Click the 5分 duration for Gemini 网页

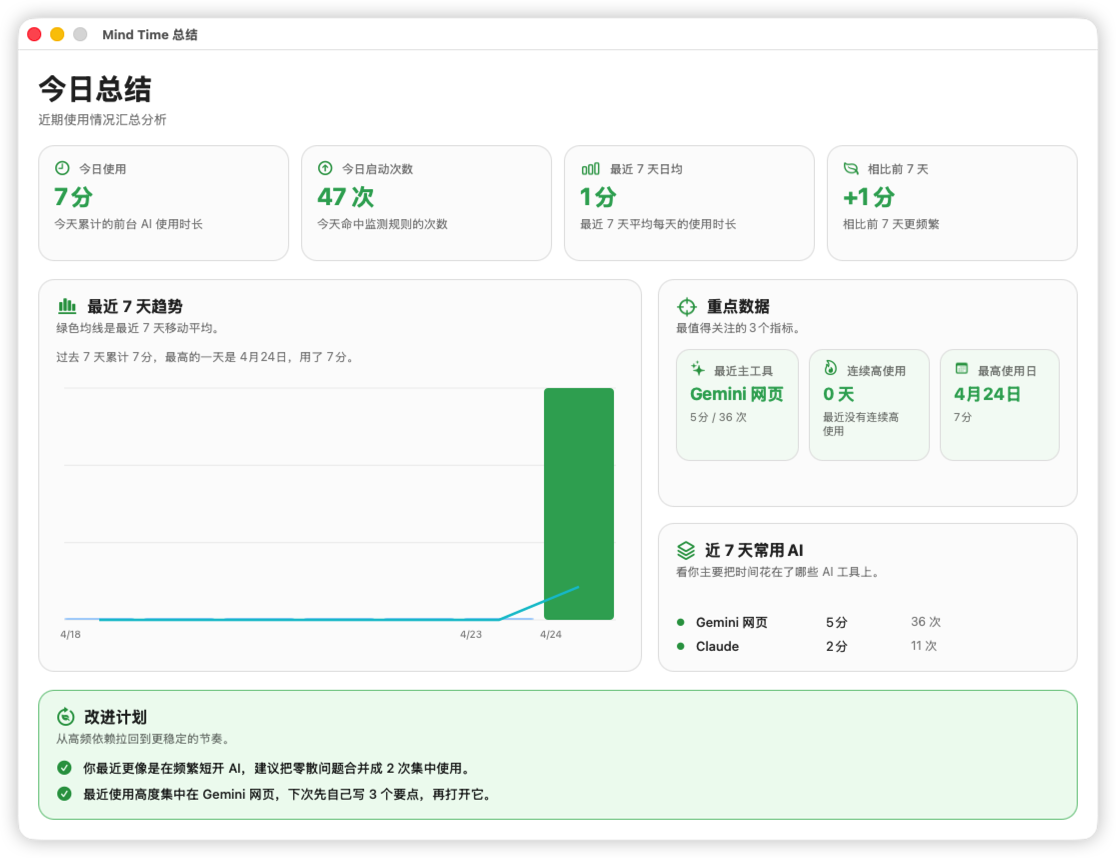point(837,623)
